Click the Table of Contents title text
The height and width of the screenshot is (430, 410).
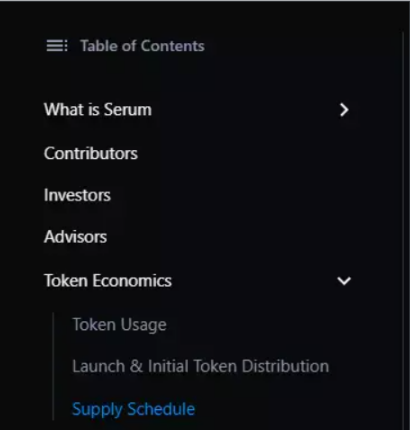click(x=142, y=46)
